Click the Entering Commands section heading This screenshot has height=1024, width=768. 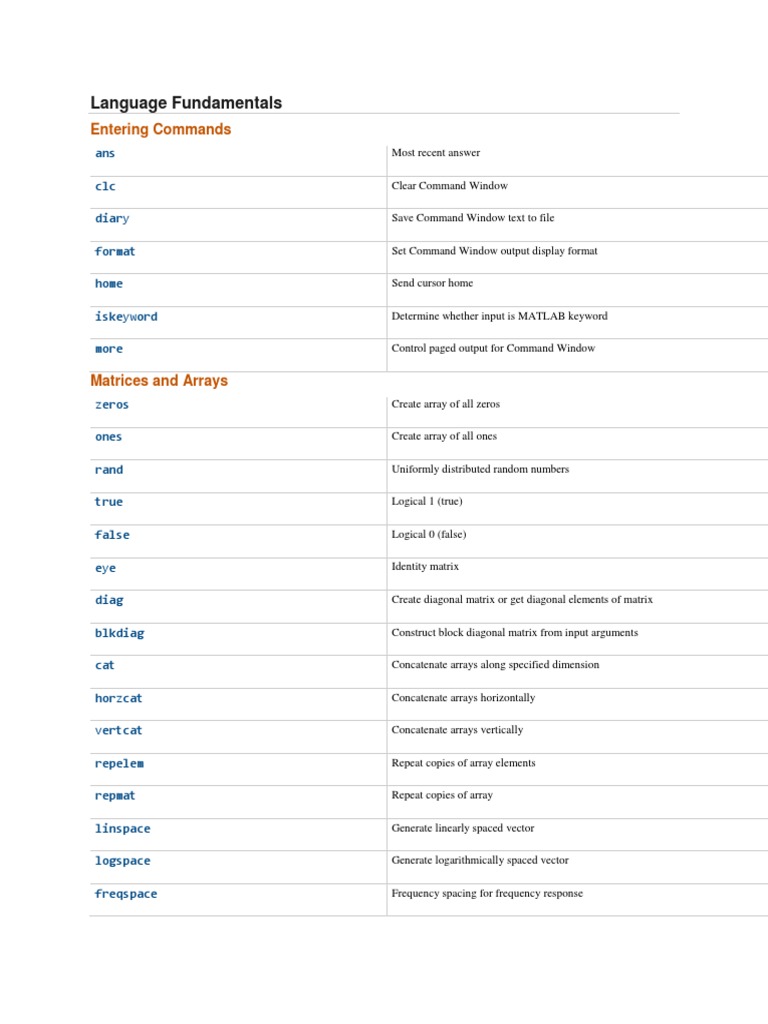click(x=160, y=129)
